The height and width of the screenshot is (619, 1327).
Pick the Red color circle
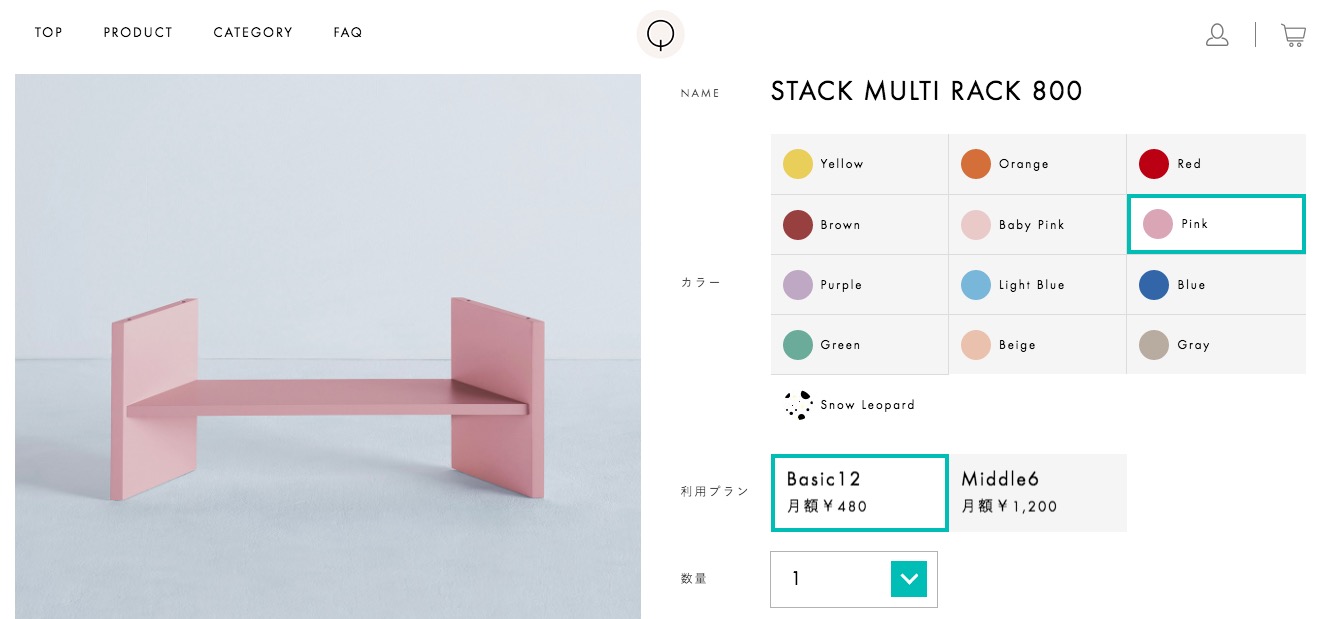(1154, 164)
